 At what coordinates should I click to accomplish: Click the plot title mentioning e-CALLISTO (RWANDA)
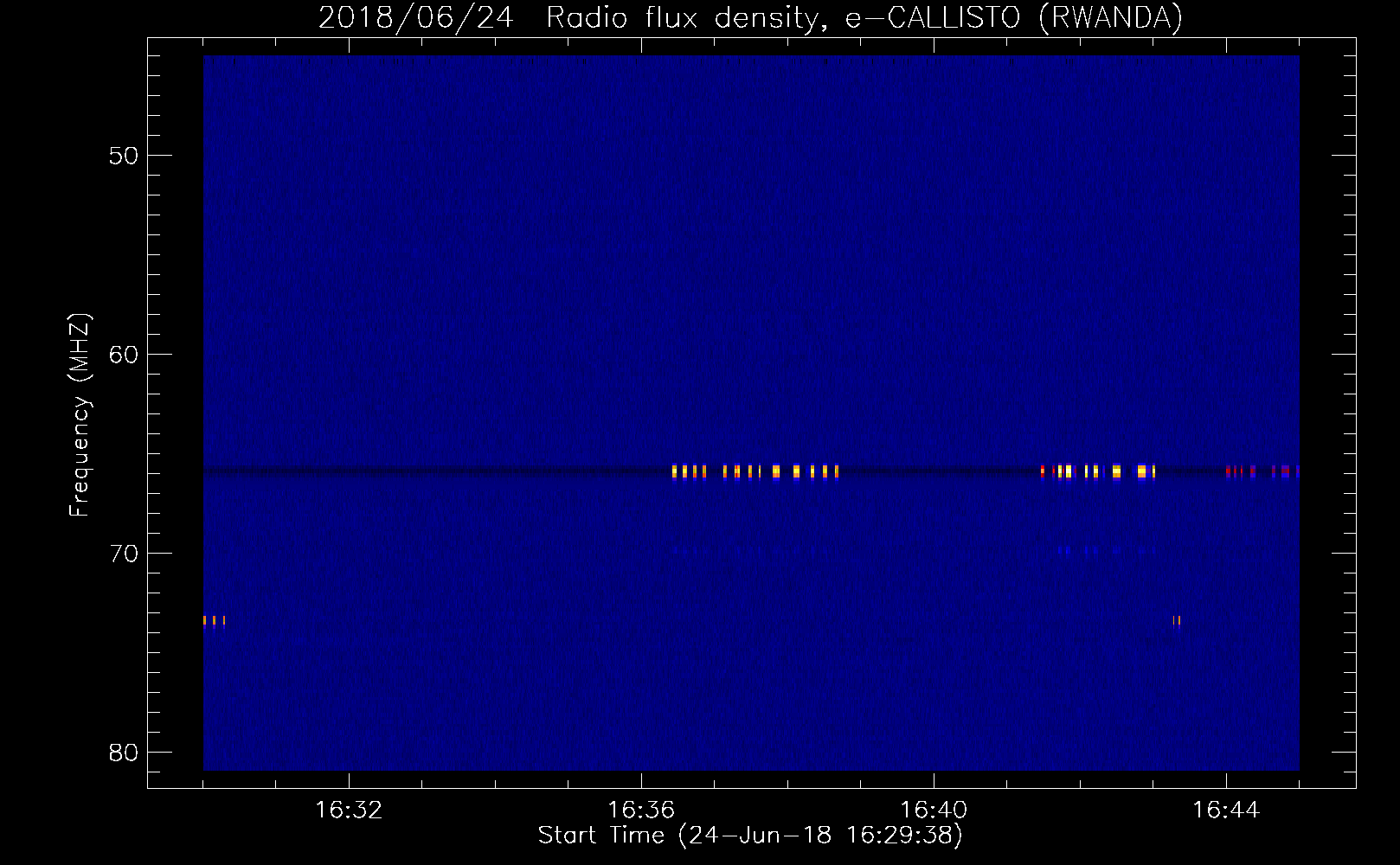click(750, 17)
